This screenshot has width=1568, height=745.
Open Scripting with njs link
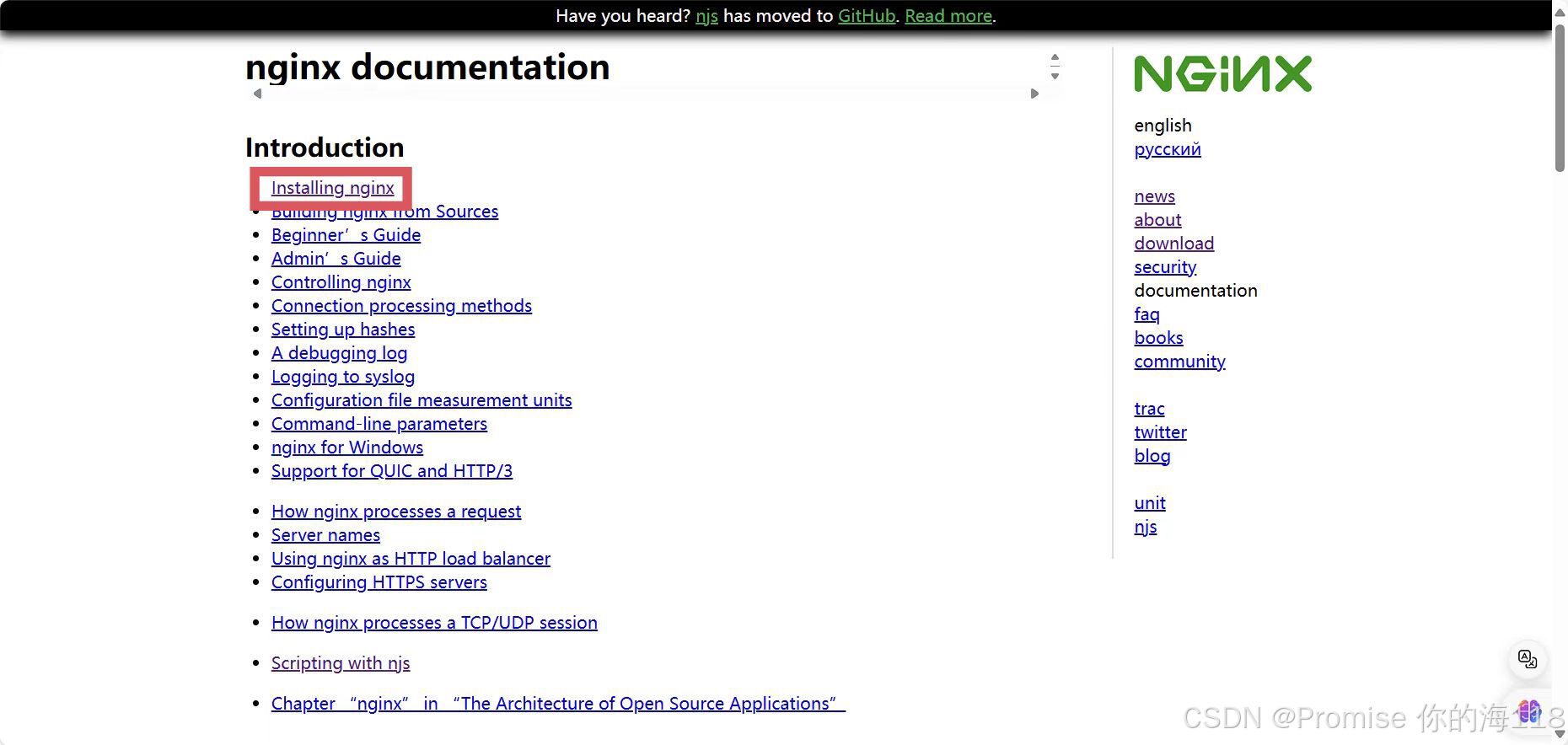coord(341,663)
